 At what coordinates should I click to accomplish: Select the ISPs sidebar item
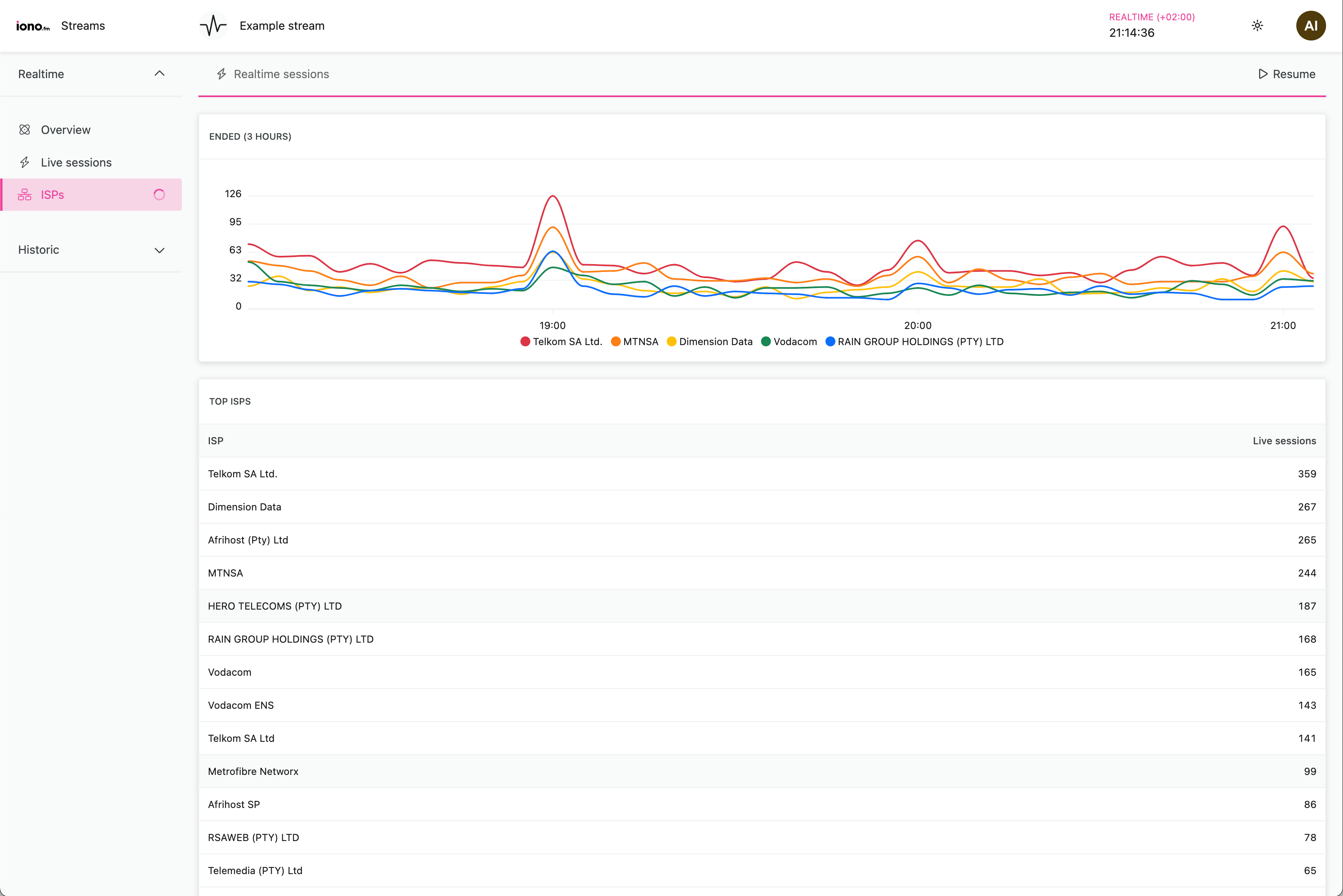click(x=91, y=195)
